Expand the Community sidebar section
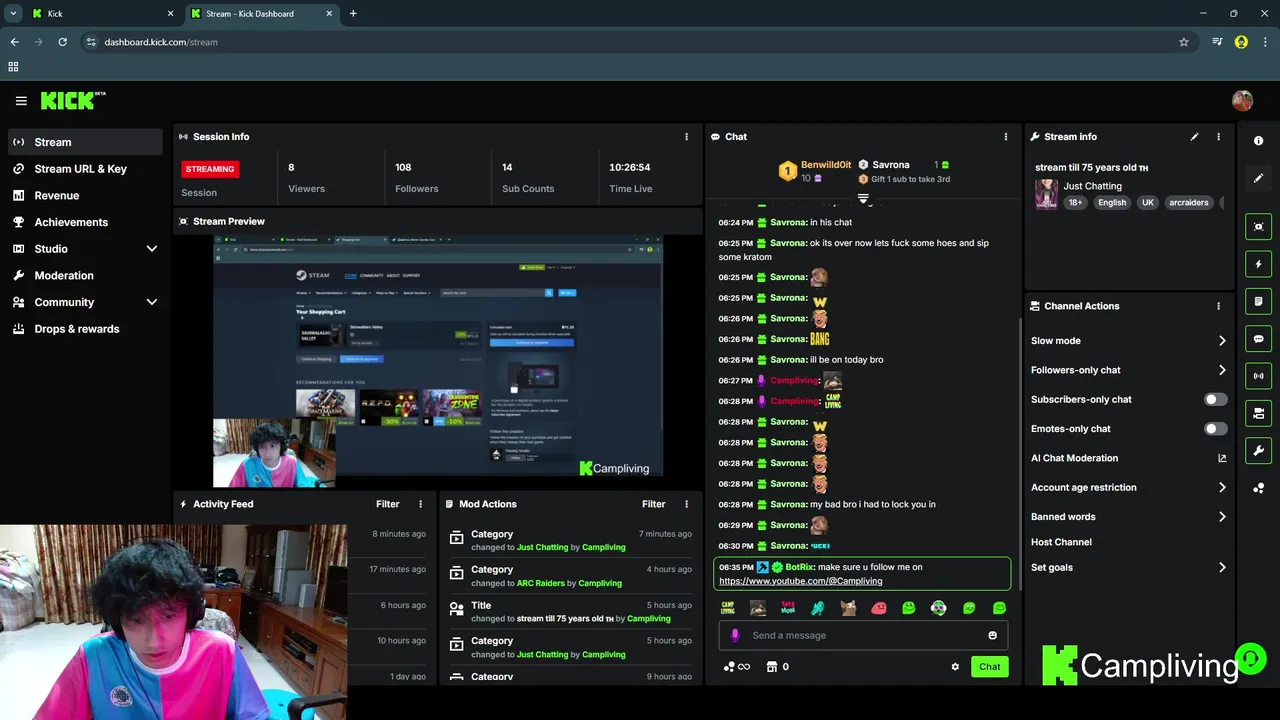 point(152,302)
